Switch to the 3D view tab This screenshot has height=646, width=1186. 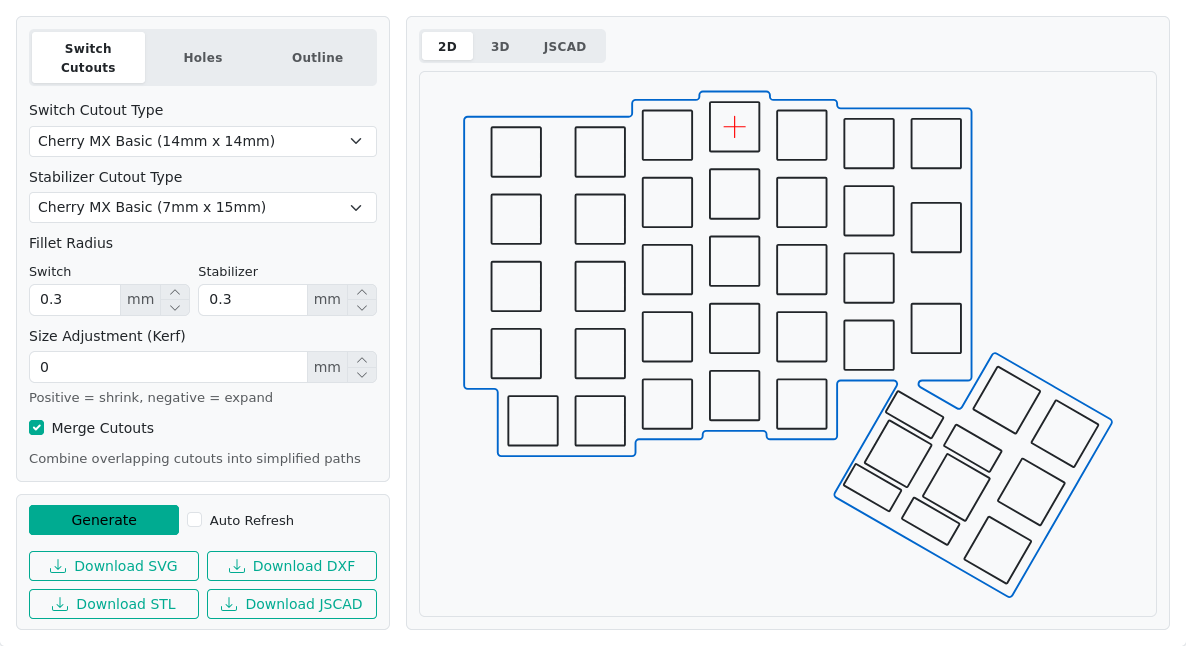coord(500,46)
